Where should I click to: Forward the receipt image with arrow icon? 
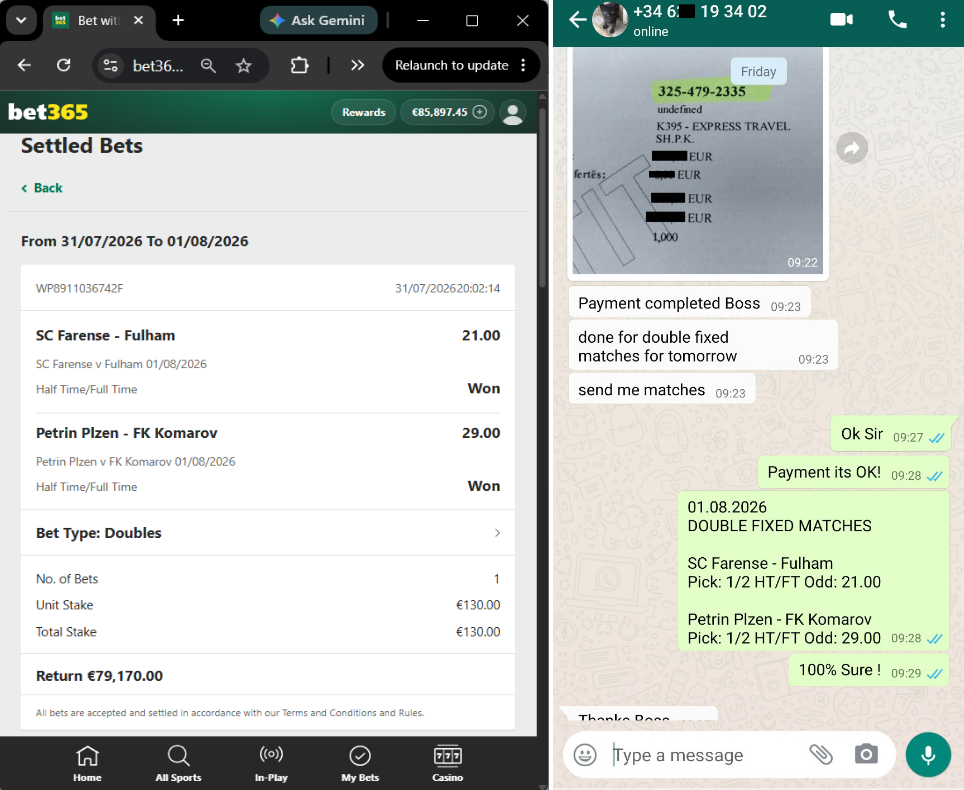tap(852, 148)
